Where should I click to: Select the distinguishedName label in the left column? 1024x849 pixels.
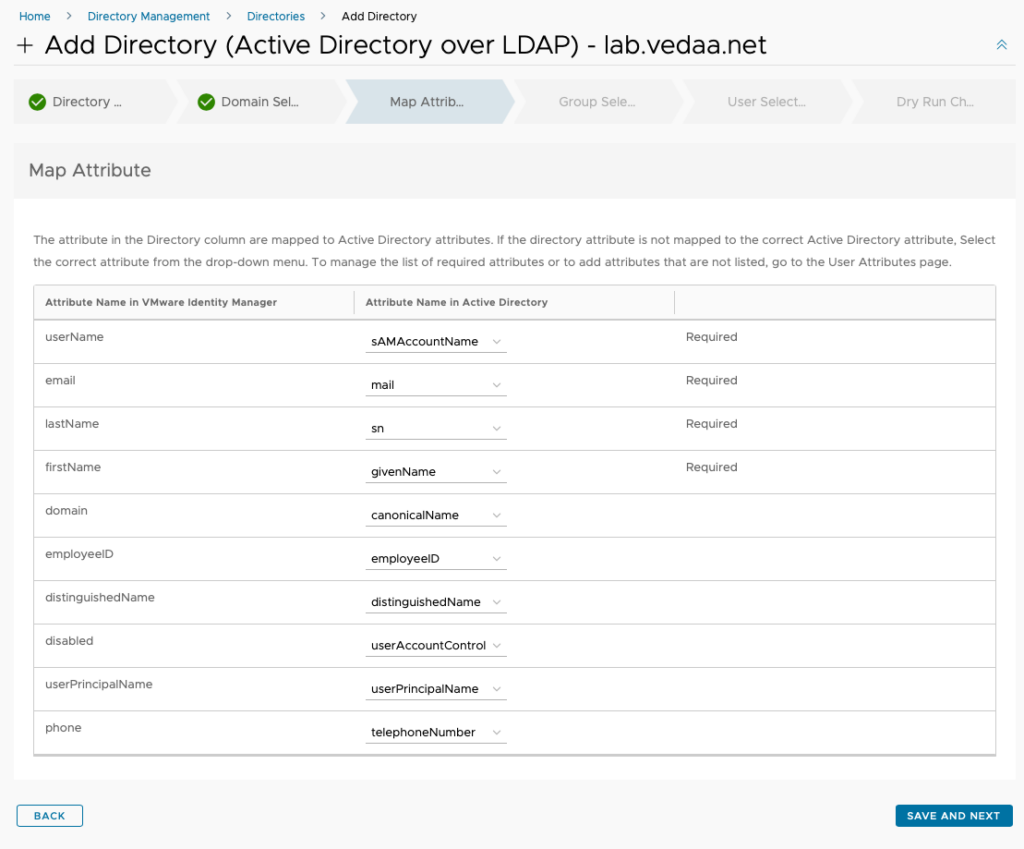(100, 598)
